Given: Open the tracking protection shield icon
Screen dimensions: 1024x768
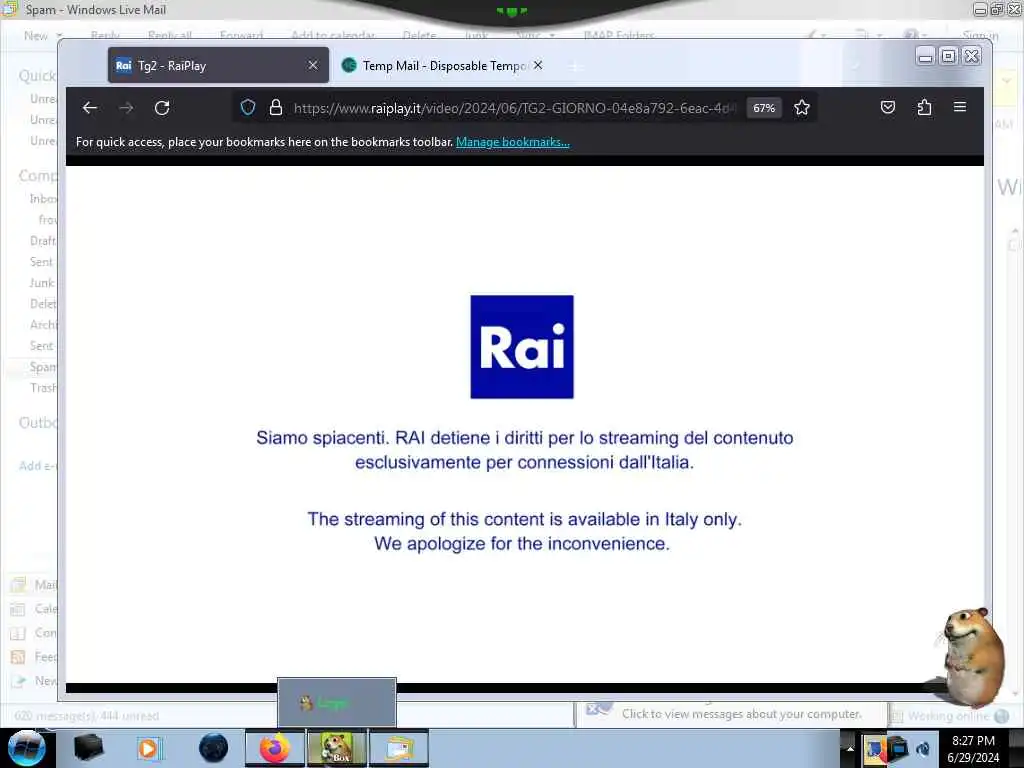Looking at the screenshot, I should click(248, 108).
